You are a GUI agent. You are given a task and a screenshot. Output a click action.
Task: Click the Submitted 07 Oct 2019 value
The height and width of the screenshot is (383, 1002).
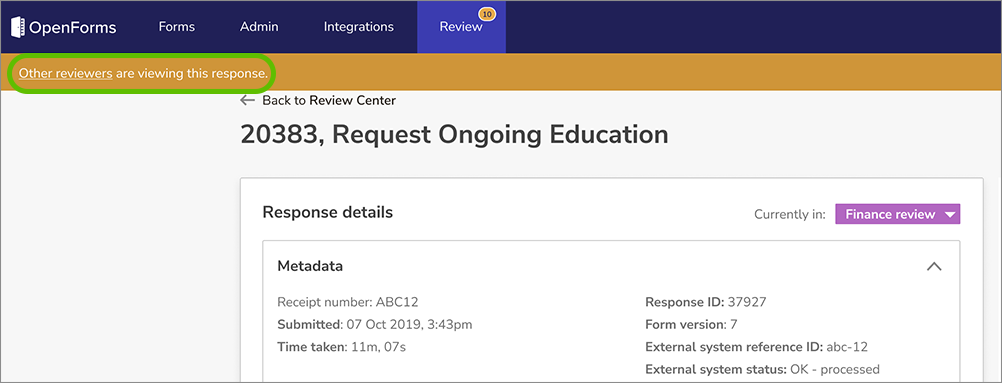[409, 324]
